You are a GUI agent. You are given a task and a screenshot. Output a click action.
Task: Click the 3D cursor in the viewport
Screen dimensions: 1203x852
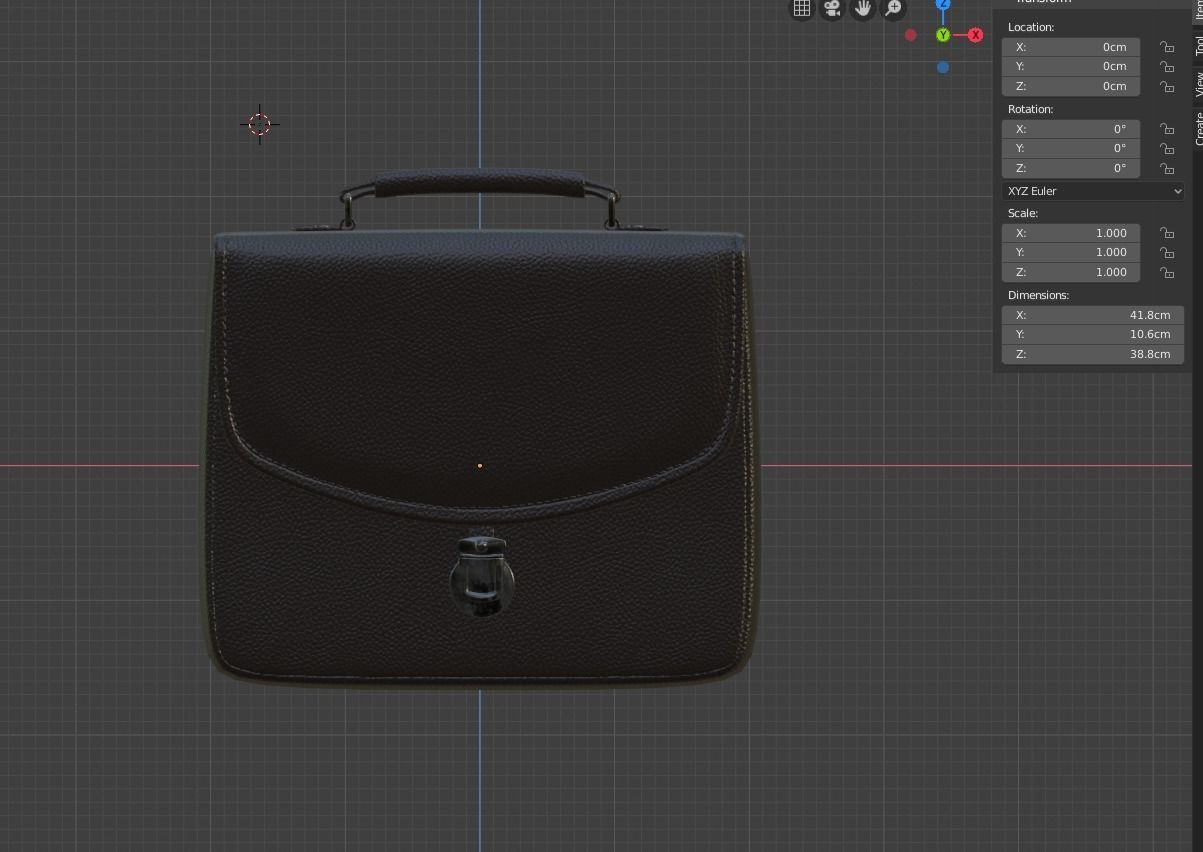259,124
